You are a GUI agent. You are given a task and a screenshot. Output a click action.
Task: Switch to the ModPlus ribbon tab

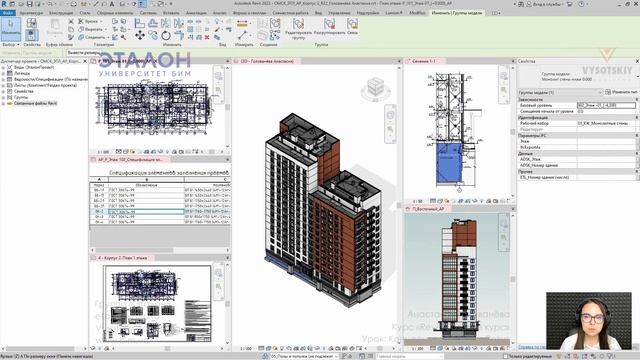pyautogui.click(x=417, y=13)
